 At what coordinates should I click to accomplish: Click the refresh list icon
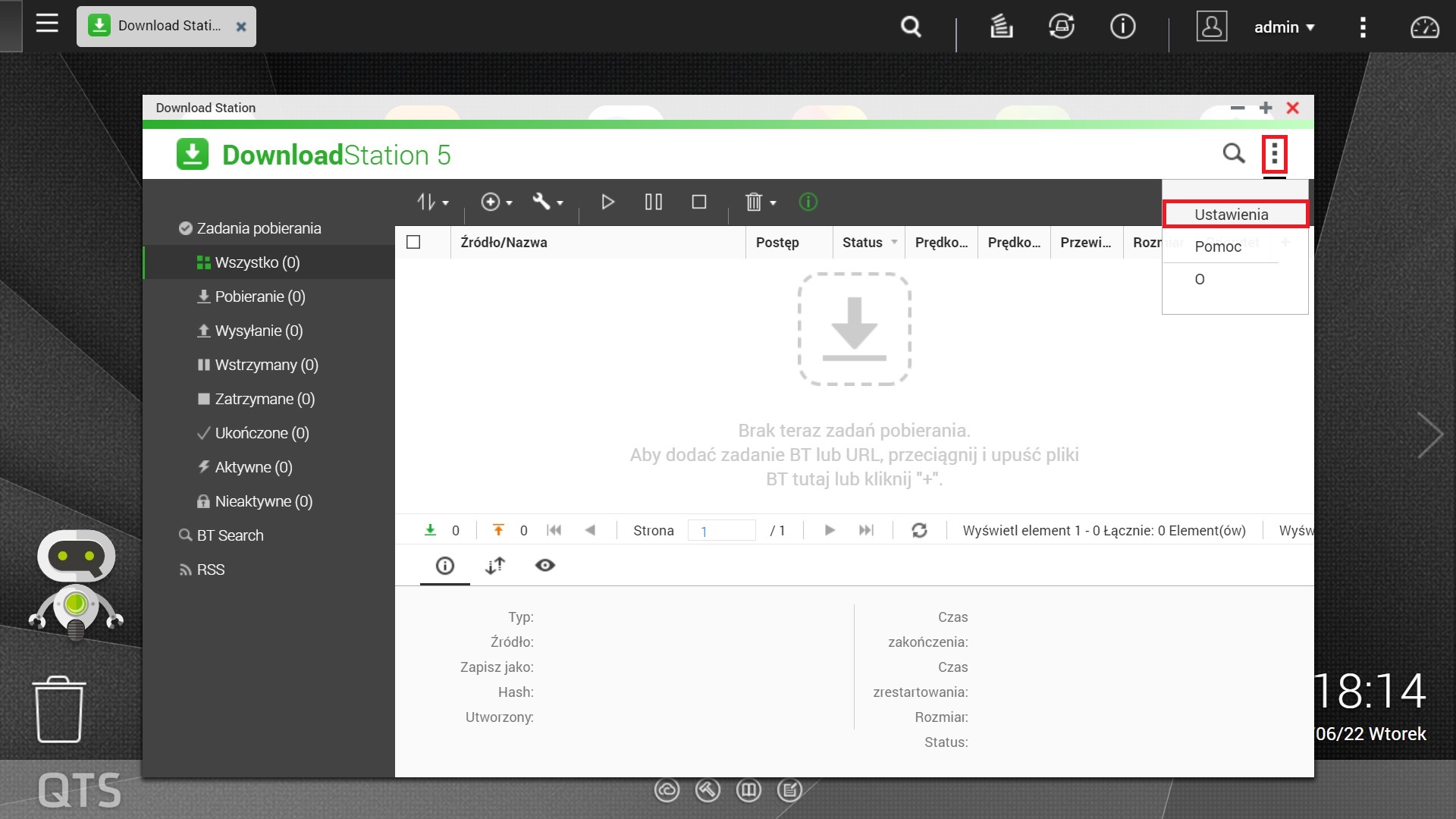coord(920,530)
